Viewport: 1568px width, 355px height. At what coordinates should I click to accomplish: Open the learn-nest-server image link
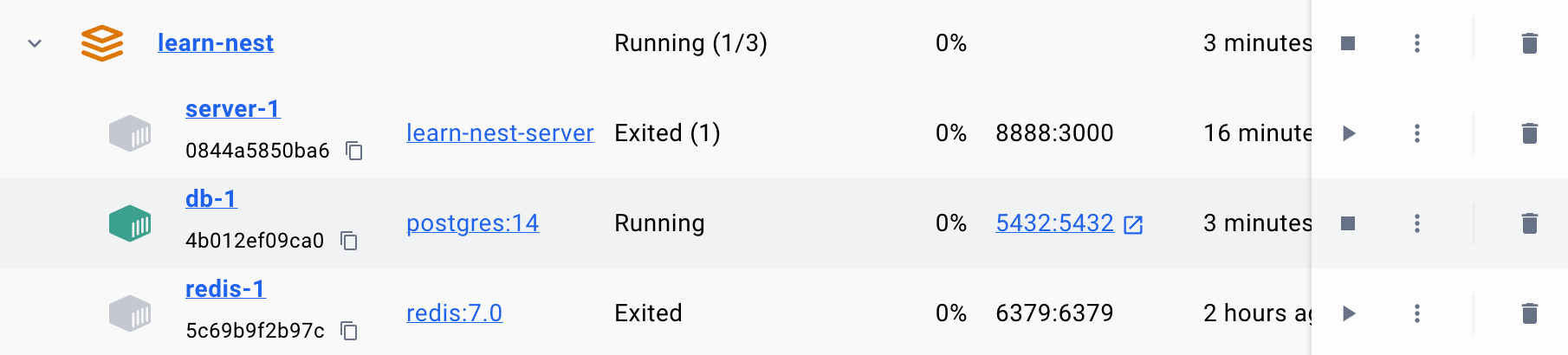click(500, 133)
